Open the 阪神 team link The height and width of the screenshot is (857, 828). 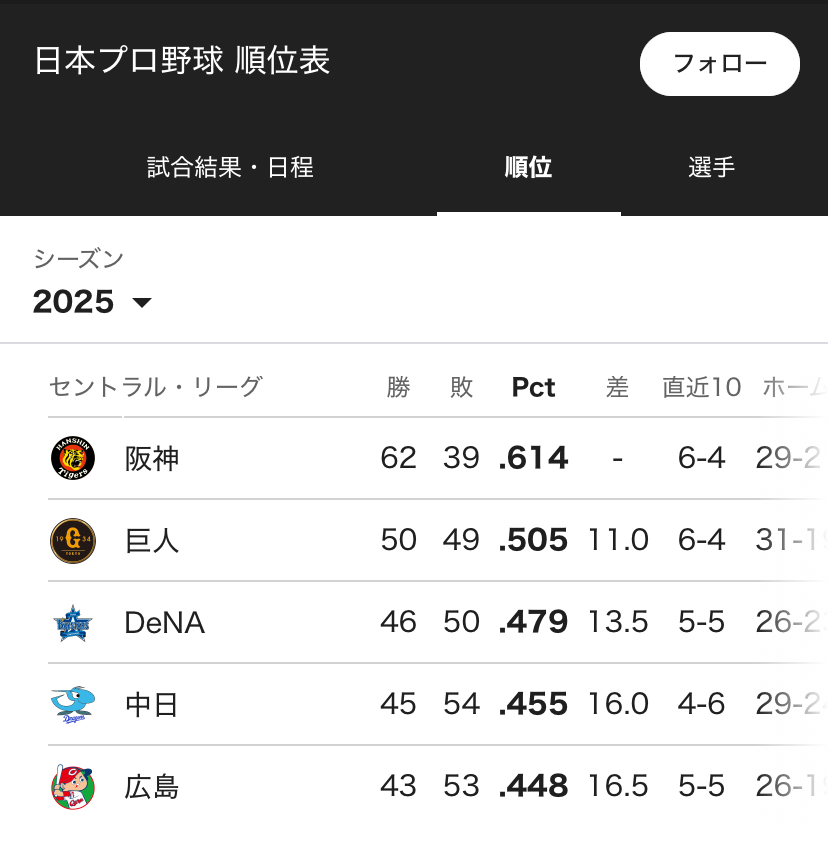(x=152, y=459)
